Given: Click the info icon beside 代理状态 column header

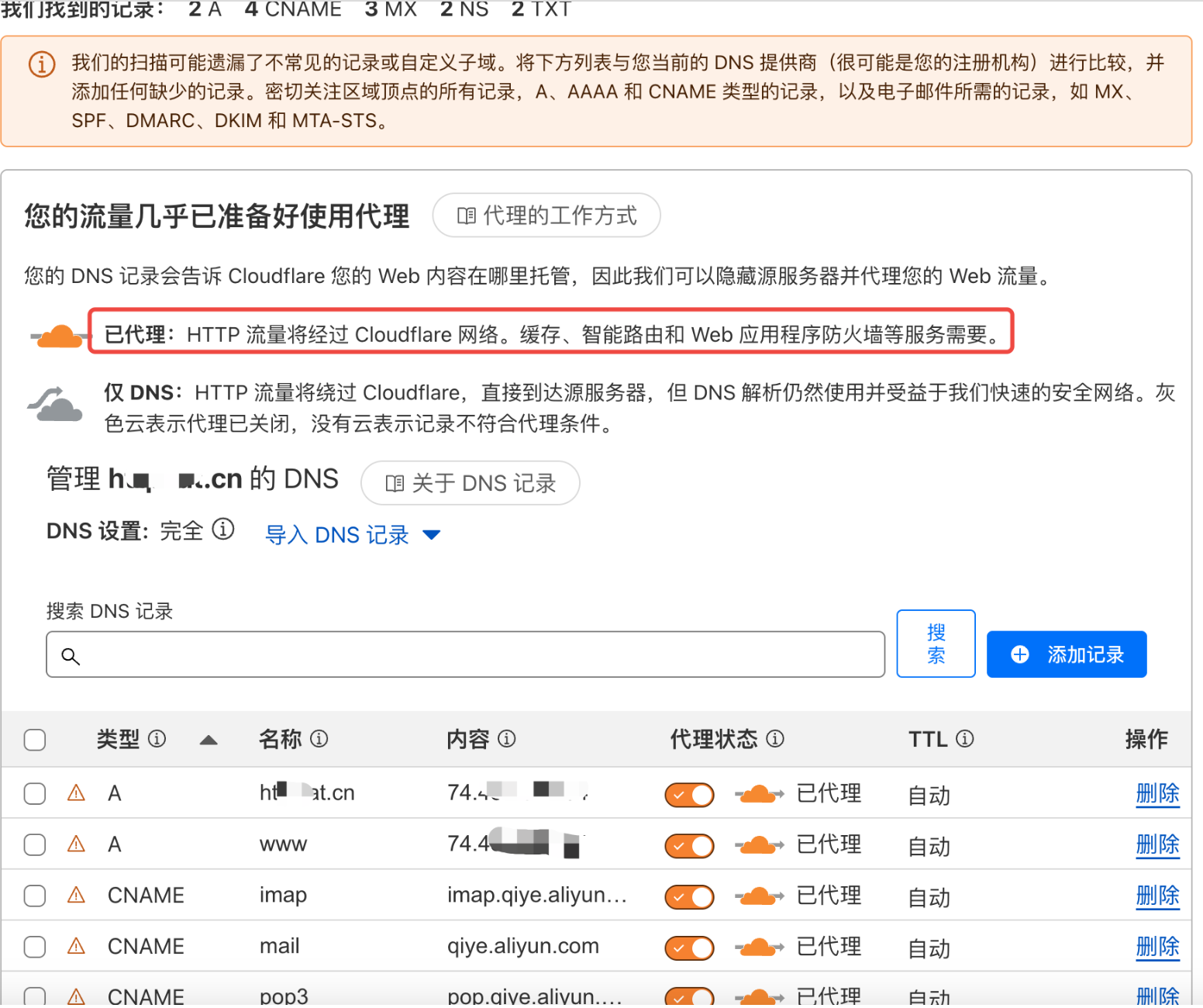Looking at the screenshot, I should coord(775,738).
